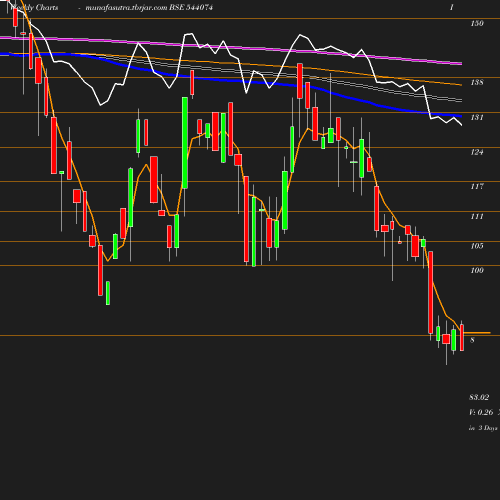Viewport: 500px width, 500px height.
Task: Click the "Weekly Charts" title text
Action: click(34, 8)
